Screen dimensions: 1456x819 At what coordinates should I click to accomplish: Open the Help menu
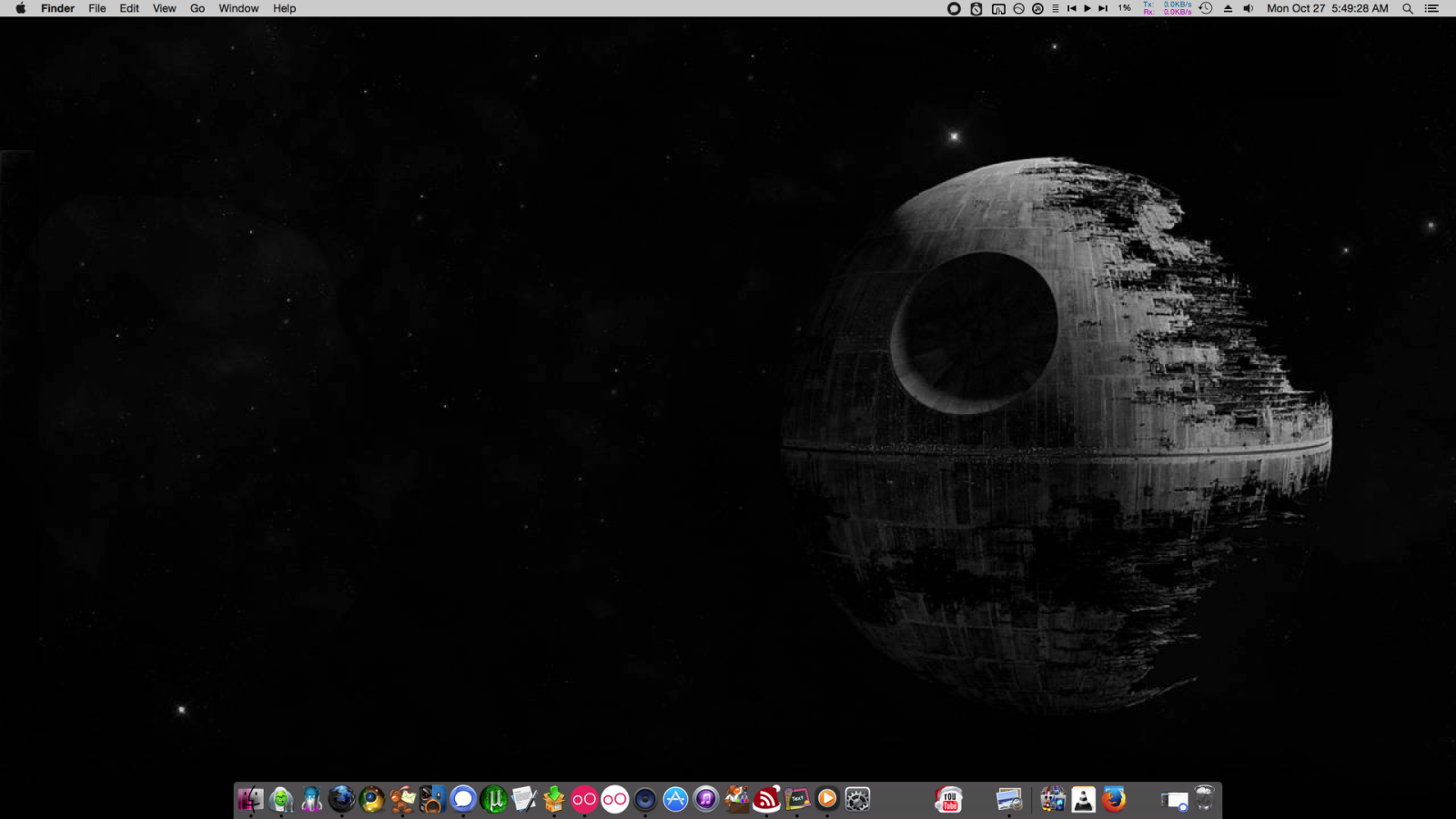tap(285, 8)
